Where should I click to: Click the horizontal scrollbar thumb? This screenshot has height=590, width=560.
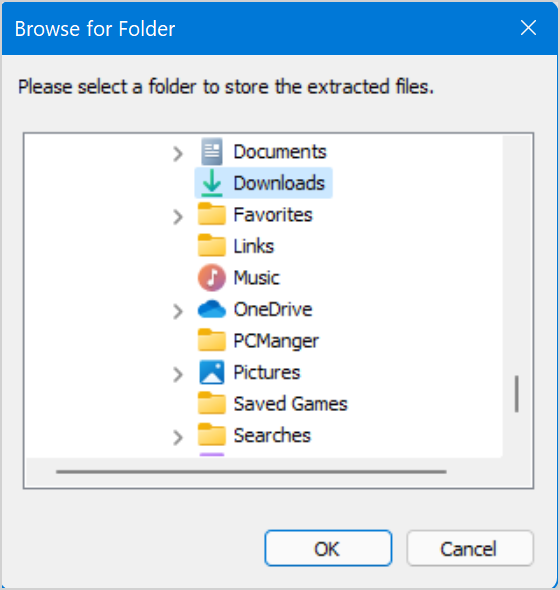251,471
